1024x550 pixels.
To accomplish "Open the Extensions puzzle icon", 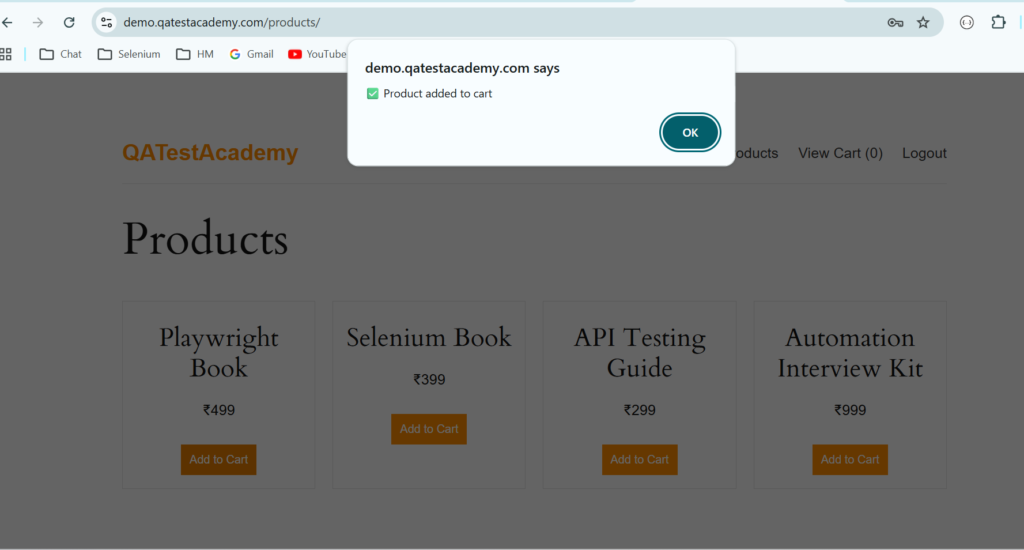I will 998,22.
